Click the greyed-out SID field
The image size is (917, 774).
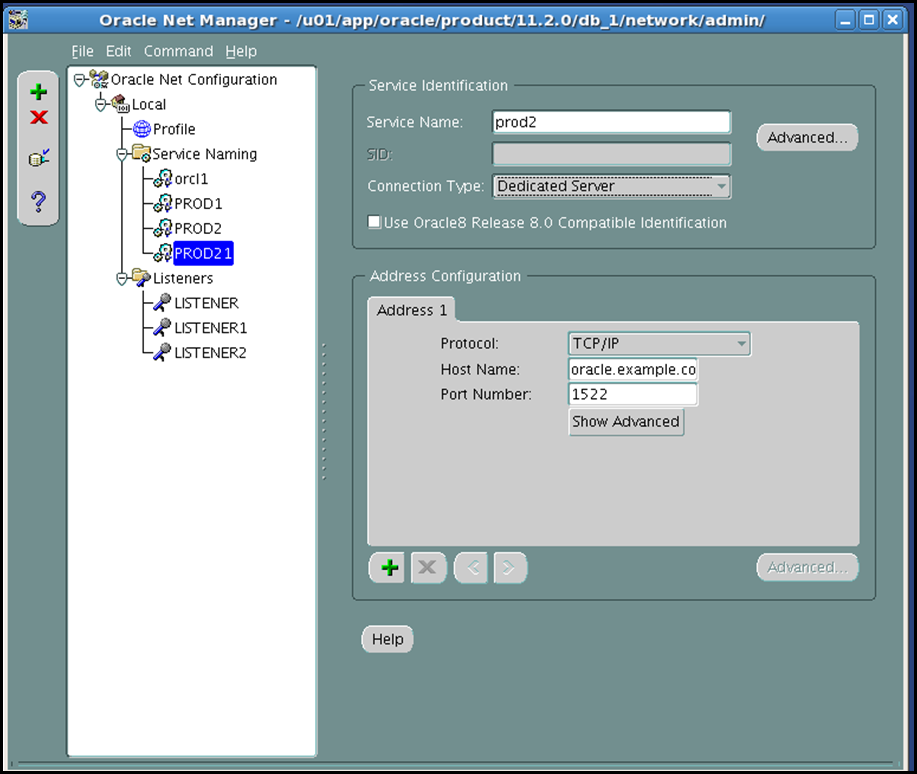(x=612, y=154)
